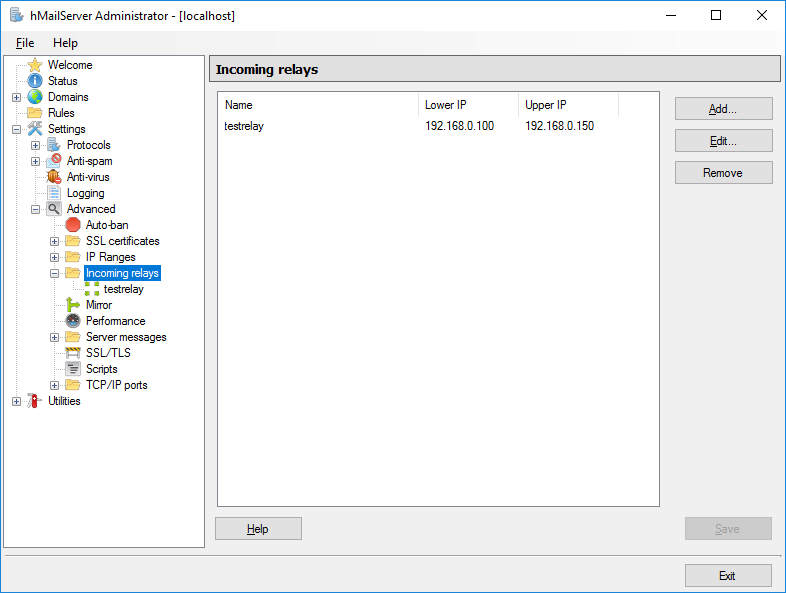Select the Anti-virus tree item

(88, 177)
